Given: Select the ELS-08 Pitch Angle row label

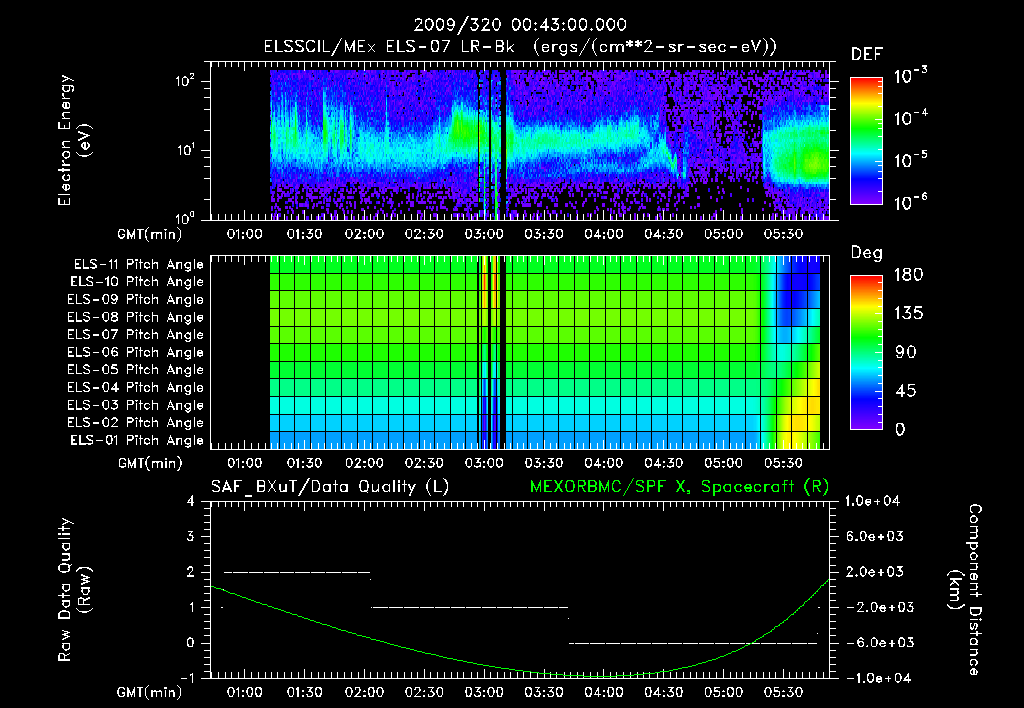Looking at the screenshot, I should pos(136,317).
